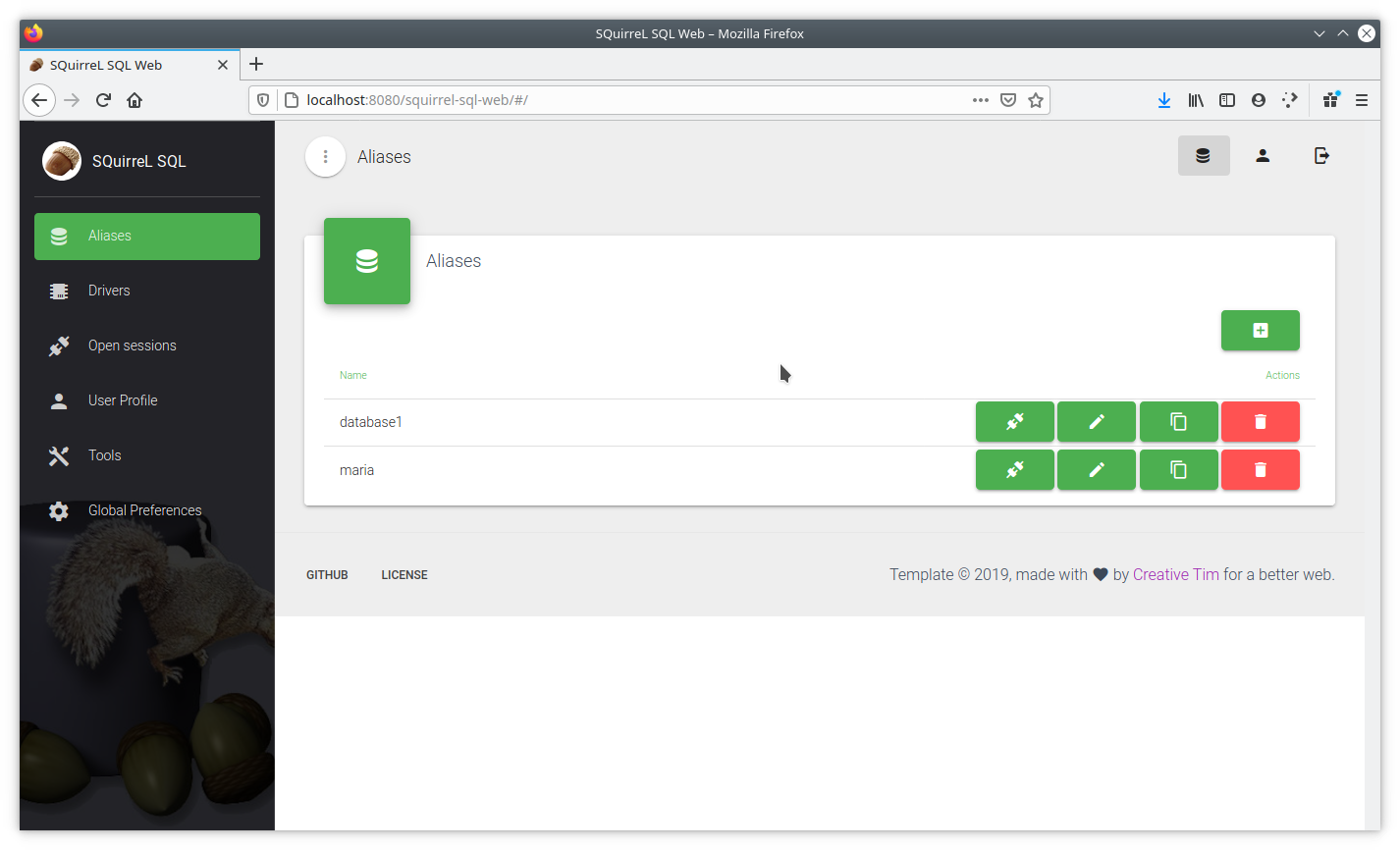
Task: Open Global Preferences in sidebar
Action: tap(147, 511)
